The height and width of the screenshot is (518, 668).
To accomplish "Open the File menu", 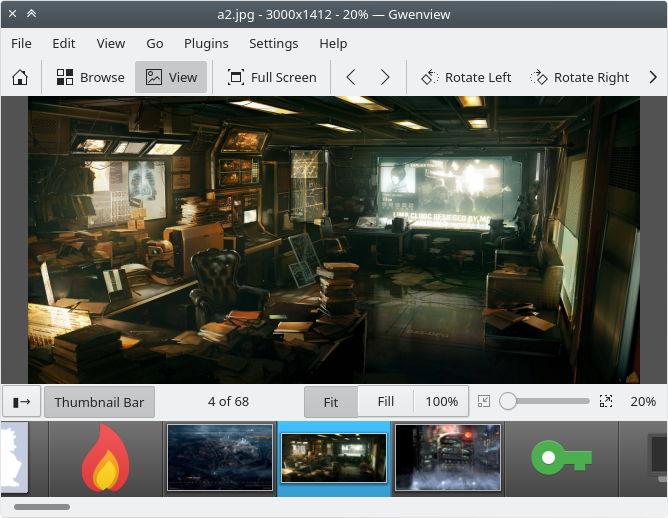I will pyautogui.click(x=21, y=43).
